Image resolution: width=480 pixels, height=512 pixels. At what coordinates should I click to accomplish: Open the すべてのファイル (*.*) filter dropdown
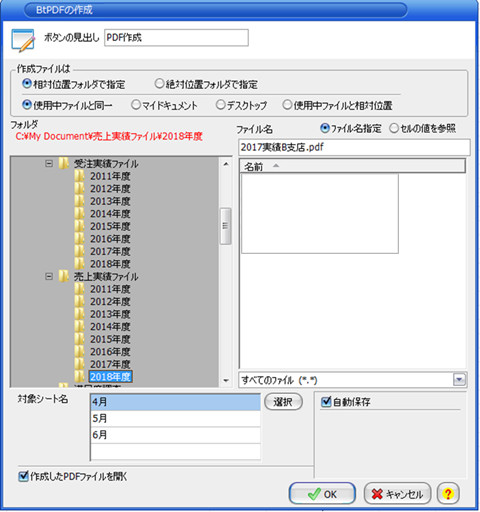coord(459,379)
